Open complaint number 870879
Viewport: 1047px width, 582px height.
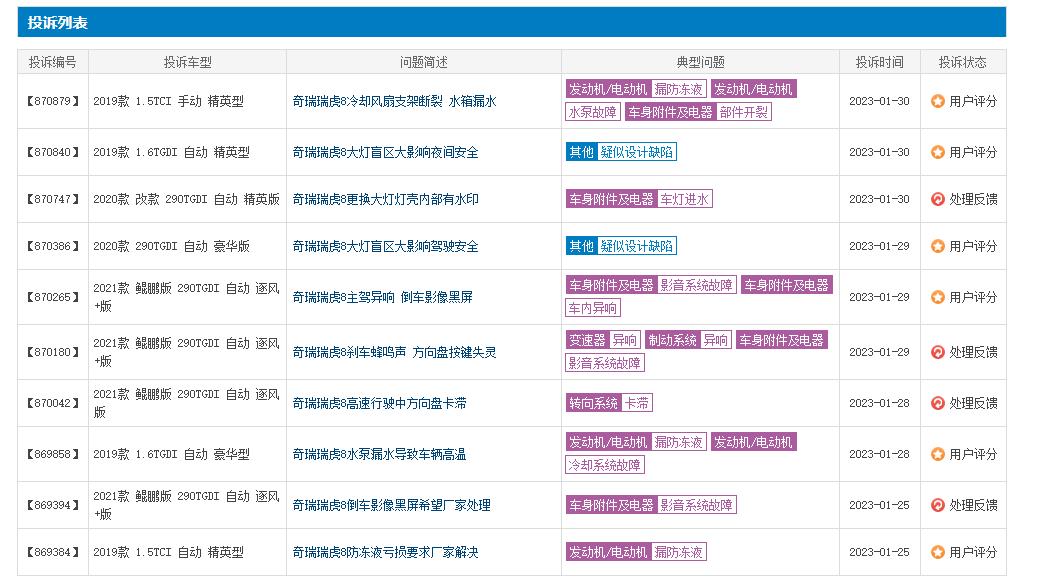[52, 101]
